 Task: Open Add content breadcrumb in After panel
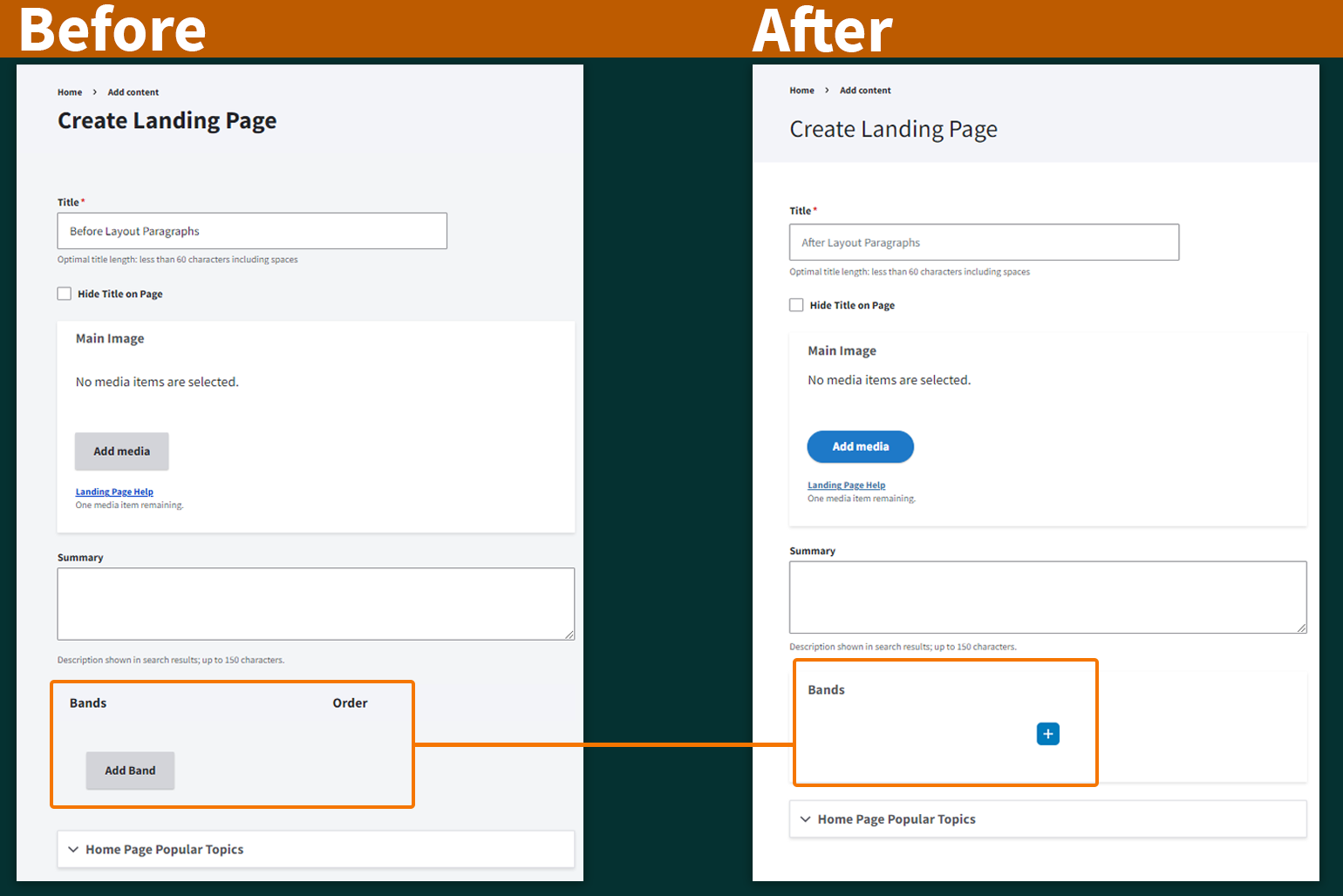(865, 91)
